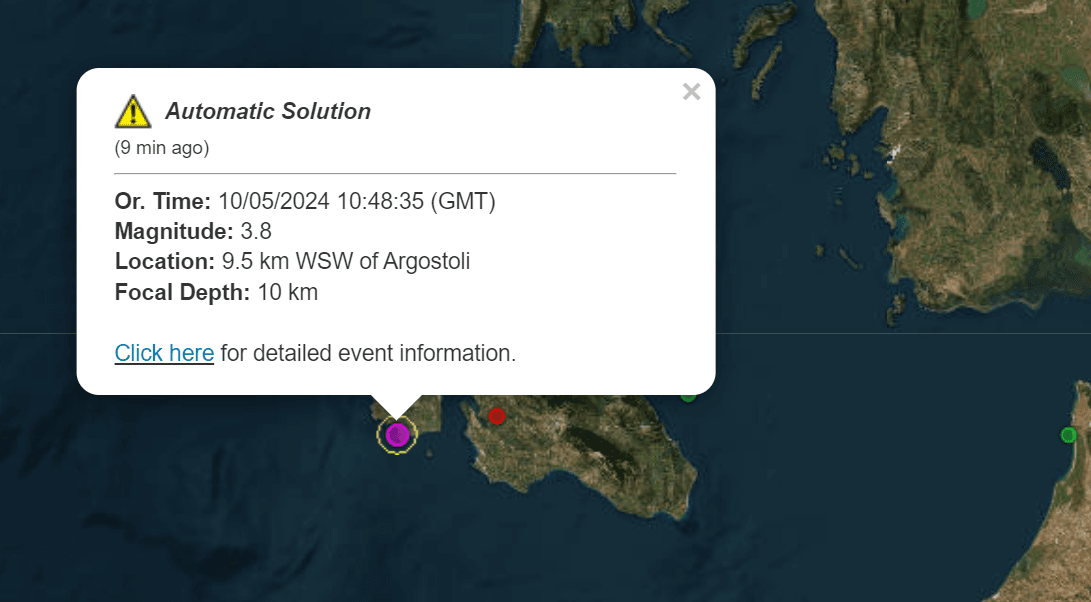Click the Focal Depth 10 km line

point(216,293)
